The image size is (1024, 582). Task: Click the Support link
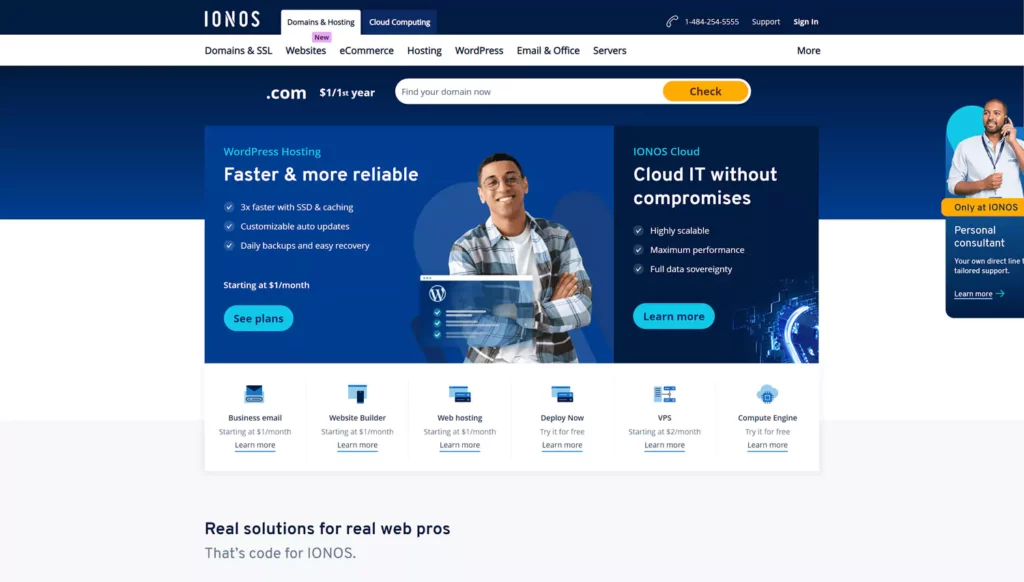765,22
